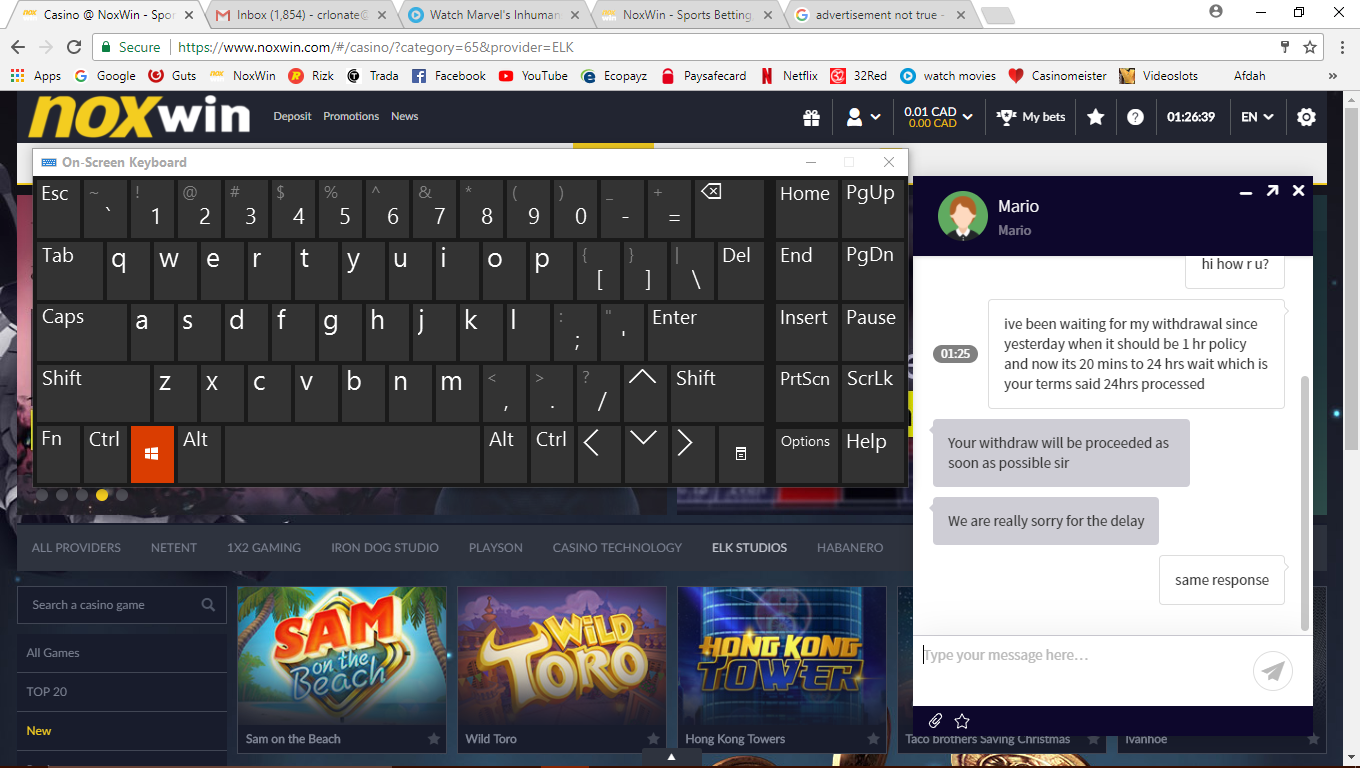Viewport: 1360px width, 768px height.
Task: Click Options key on On-Screen Keyboard
Action: point(806,454)
